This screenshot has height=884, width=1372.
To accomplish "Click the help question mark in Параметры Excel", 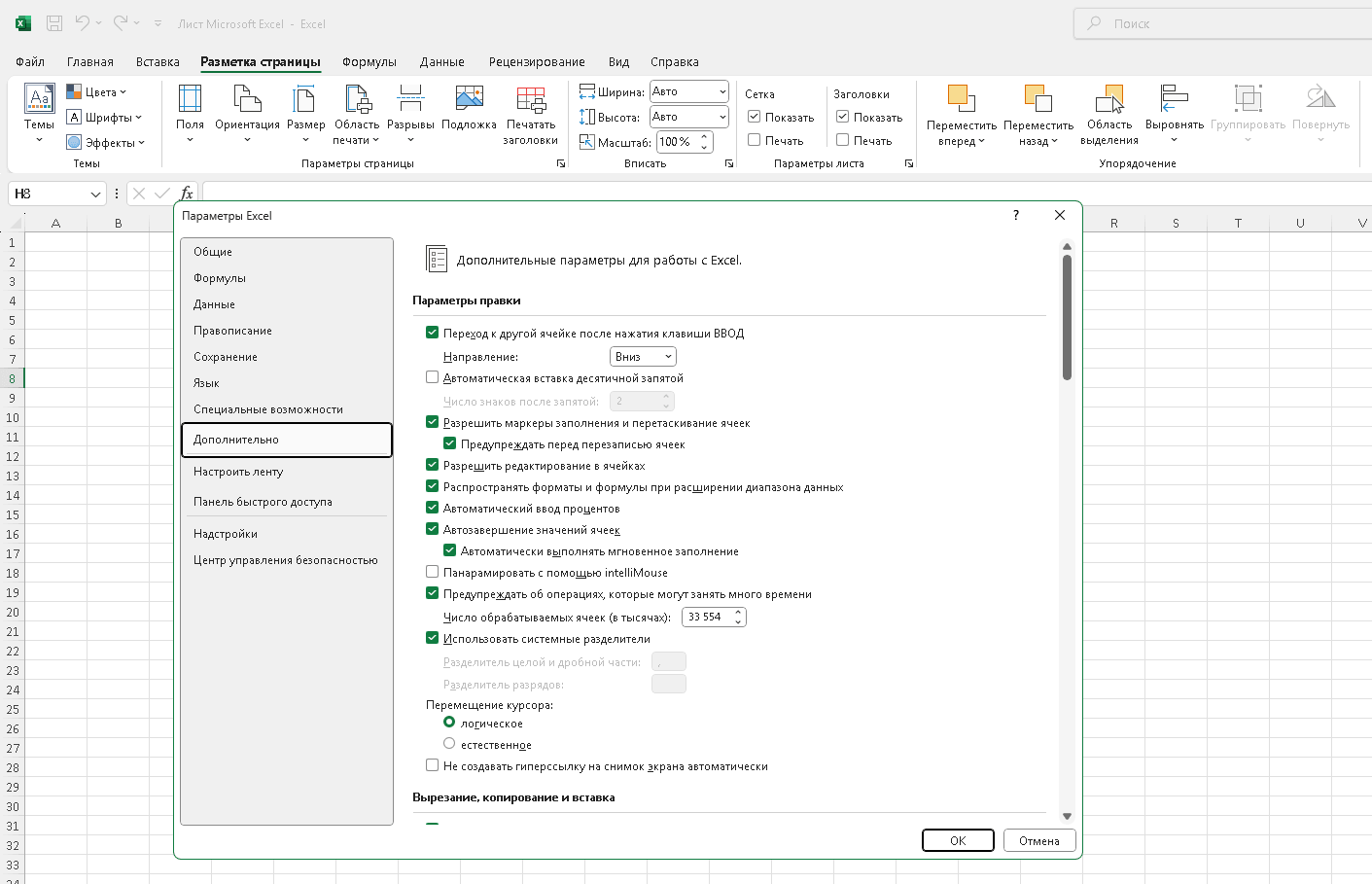I will tap(1016, 215).
